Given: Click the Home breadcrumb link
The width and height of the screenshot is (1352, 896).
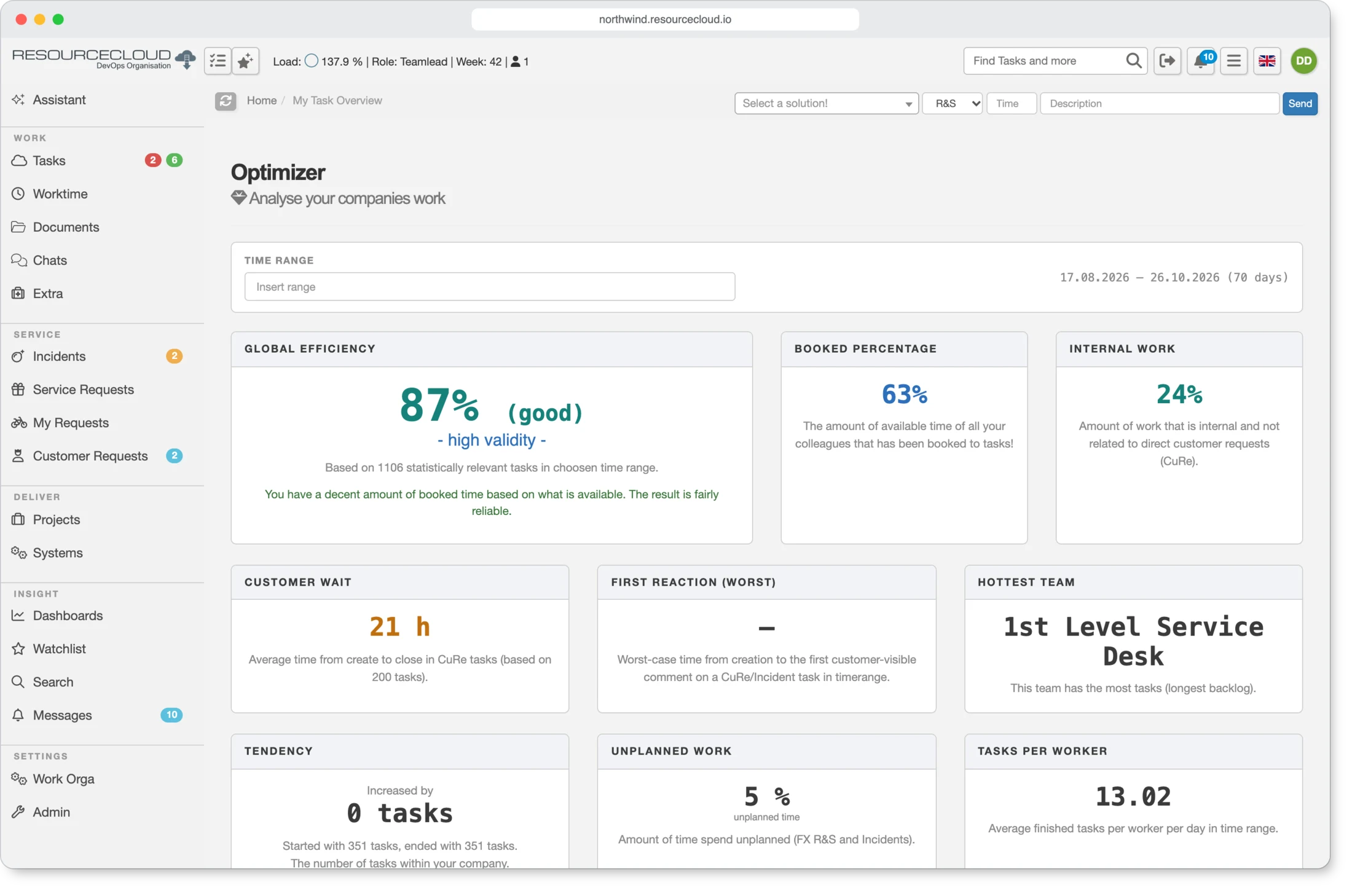Looking at the screenshot, I should tap(261, 100).
